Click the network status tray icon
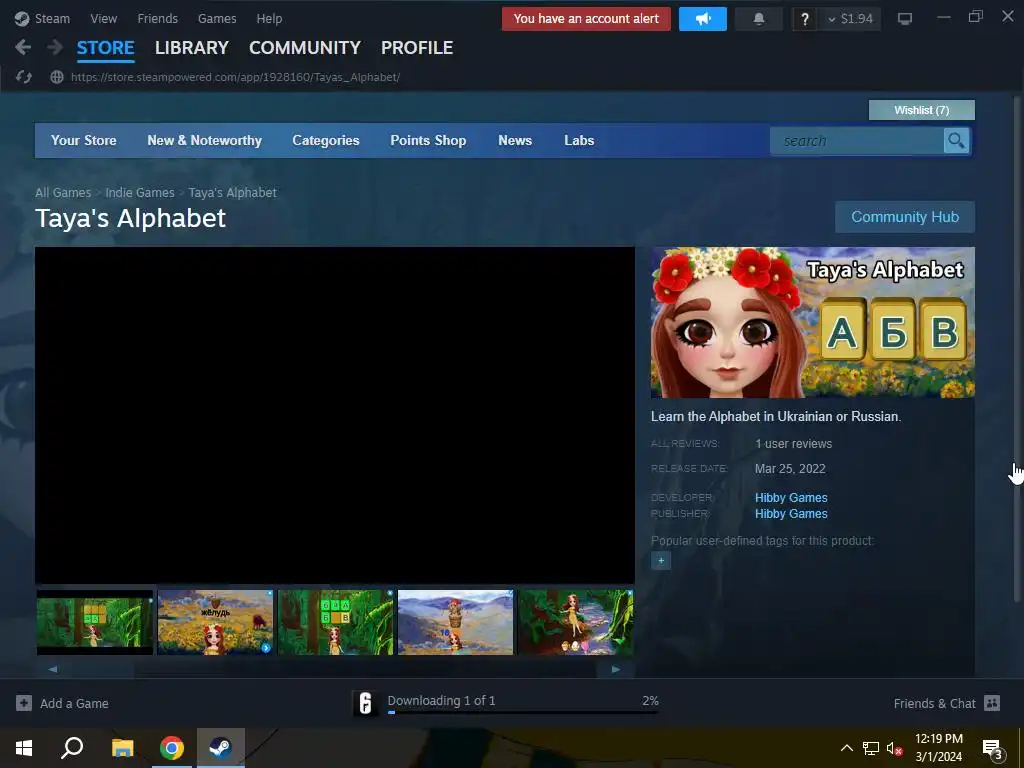 click(871, 748)
